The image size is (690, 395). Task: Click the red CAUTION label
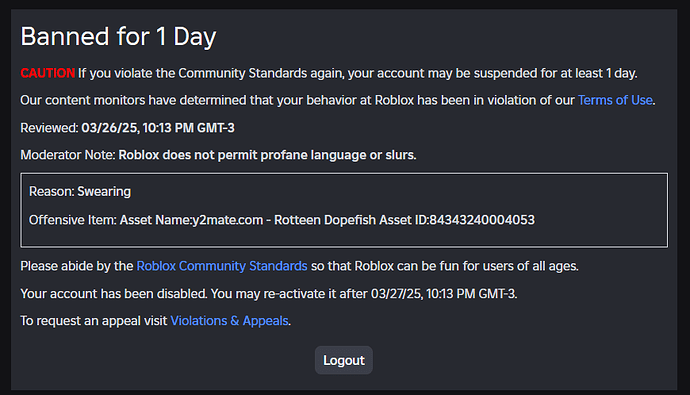pos(48,73)
